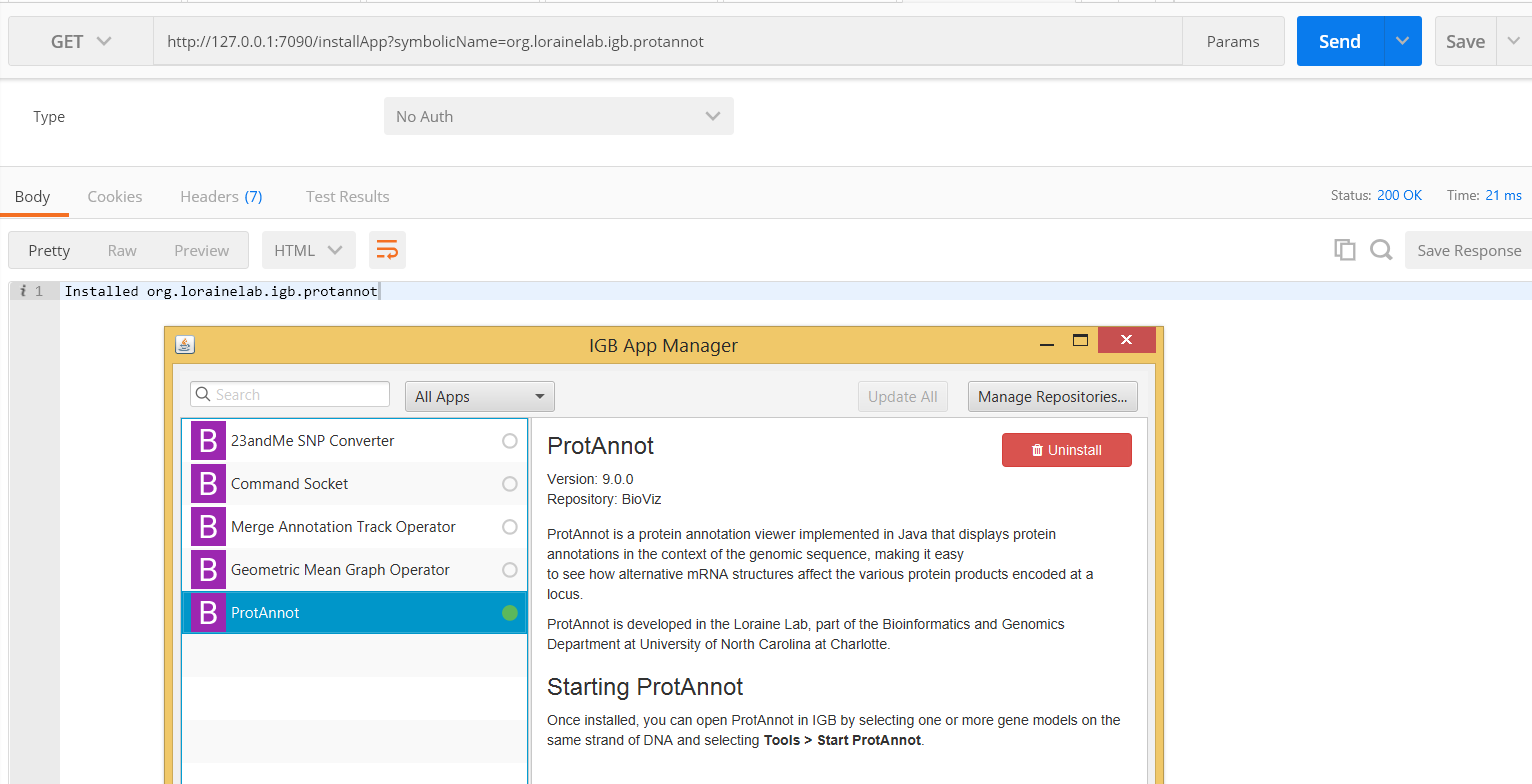Click the Manage Repositories button

1052,397
